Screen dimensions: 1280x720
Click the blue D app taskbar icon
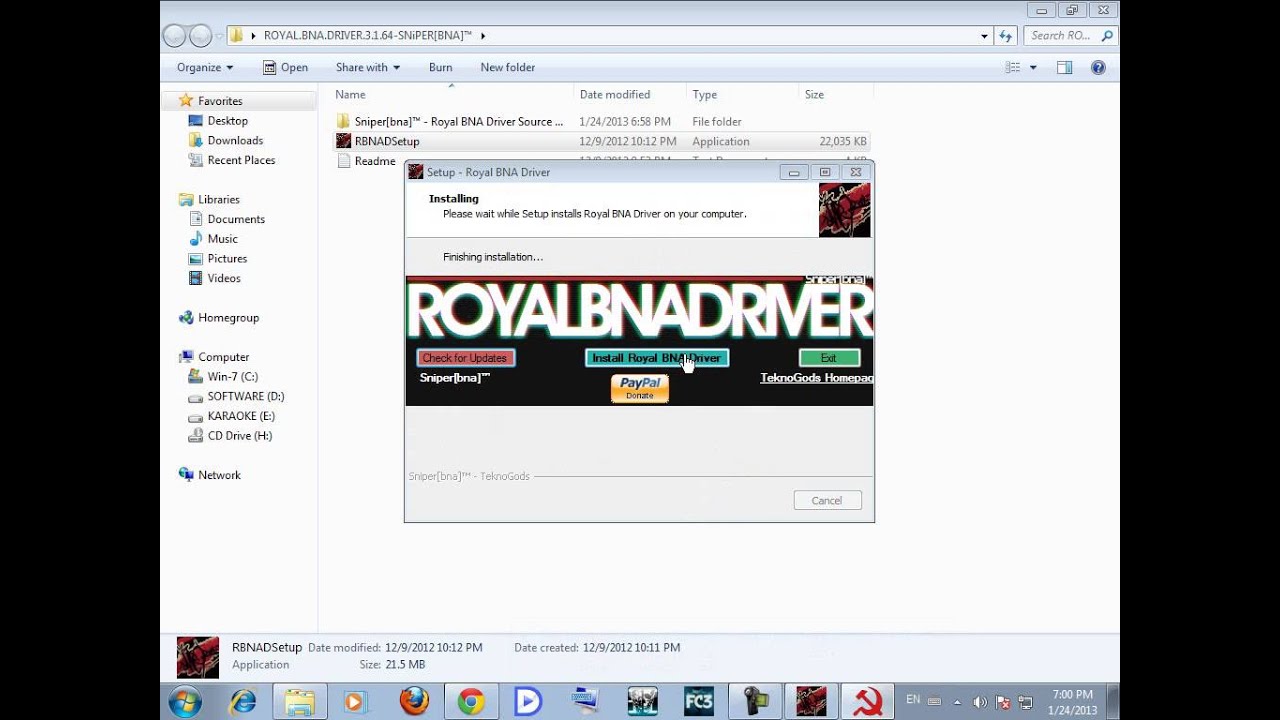[528, 702]
